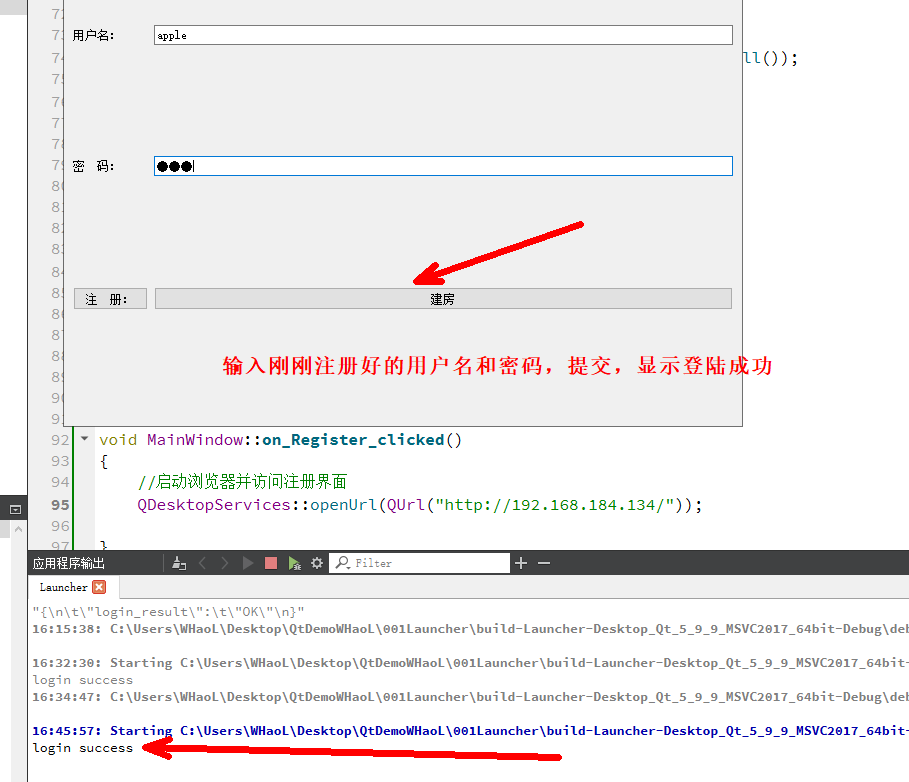Close the Launcher output tab red X
The height and width of the screenshot is (782, 909).
pos(98,587)
